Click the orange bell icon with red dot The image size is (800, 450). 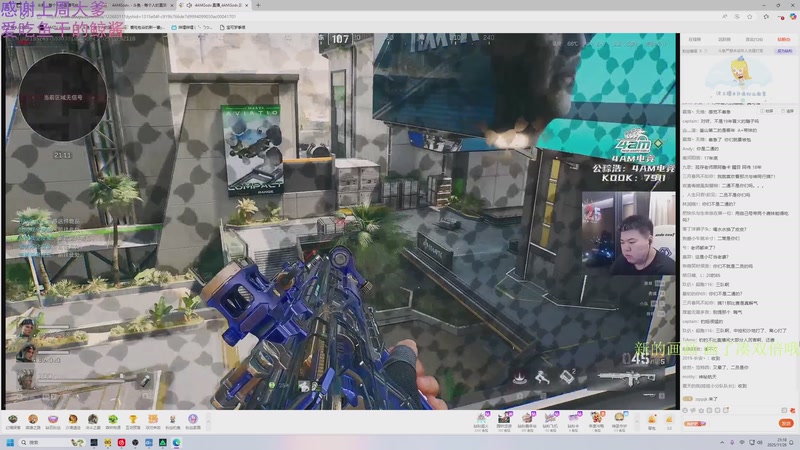(x=652, y=419)
